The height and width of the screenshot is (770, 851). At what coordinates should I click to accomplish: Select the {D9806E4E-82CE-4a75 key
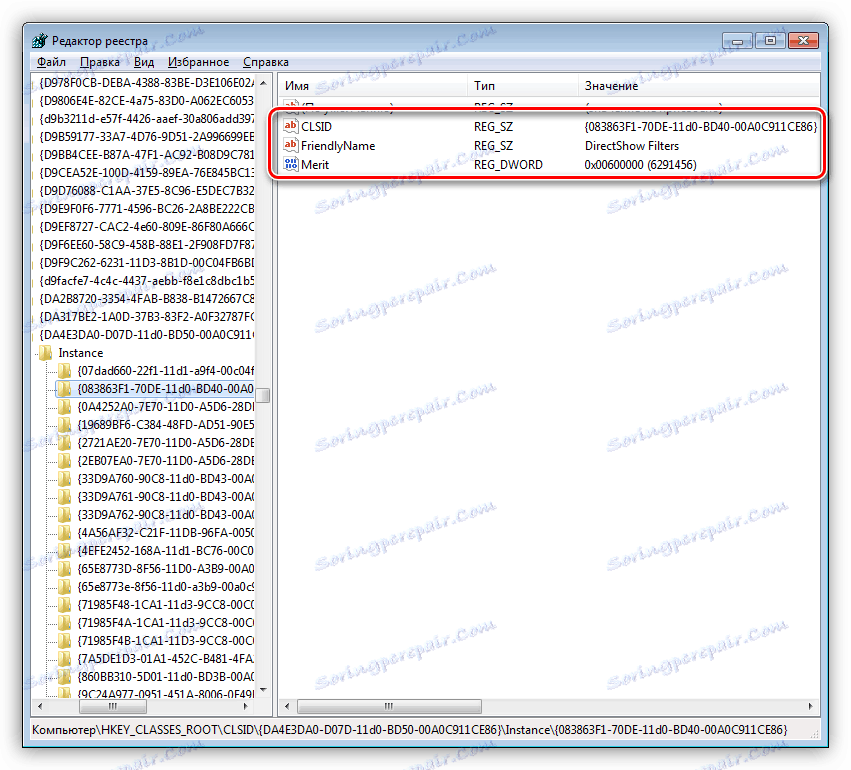click(x=146, y=100)
